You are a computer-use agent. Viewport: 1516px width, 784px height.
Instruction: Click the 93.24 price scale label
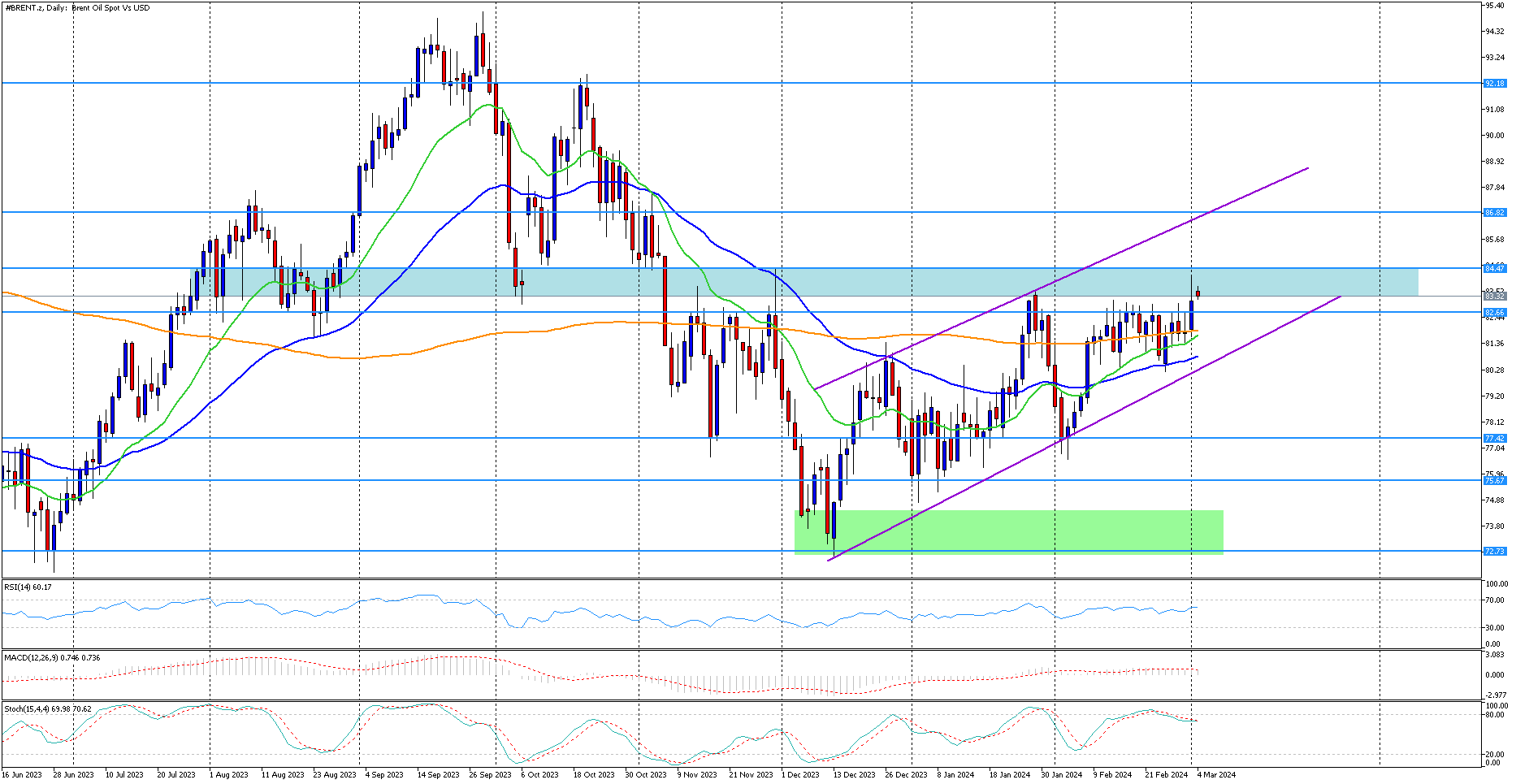1495,58
